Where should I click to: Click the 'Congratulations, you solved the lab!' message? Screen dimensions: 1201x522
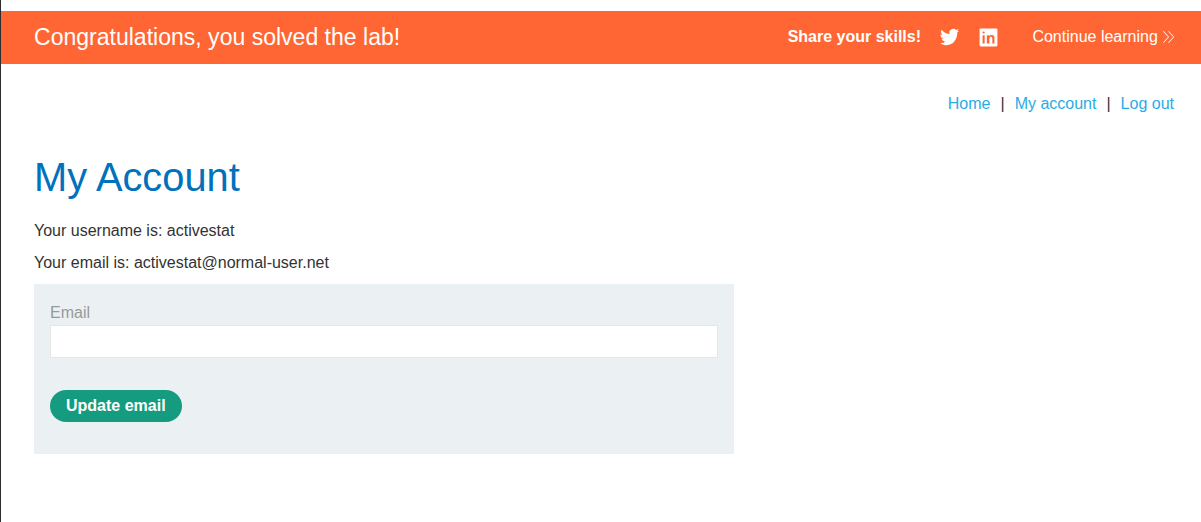click(217, 37)
